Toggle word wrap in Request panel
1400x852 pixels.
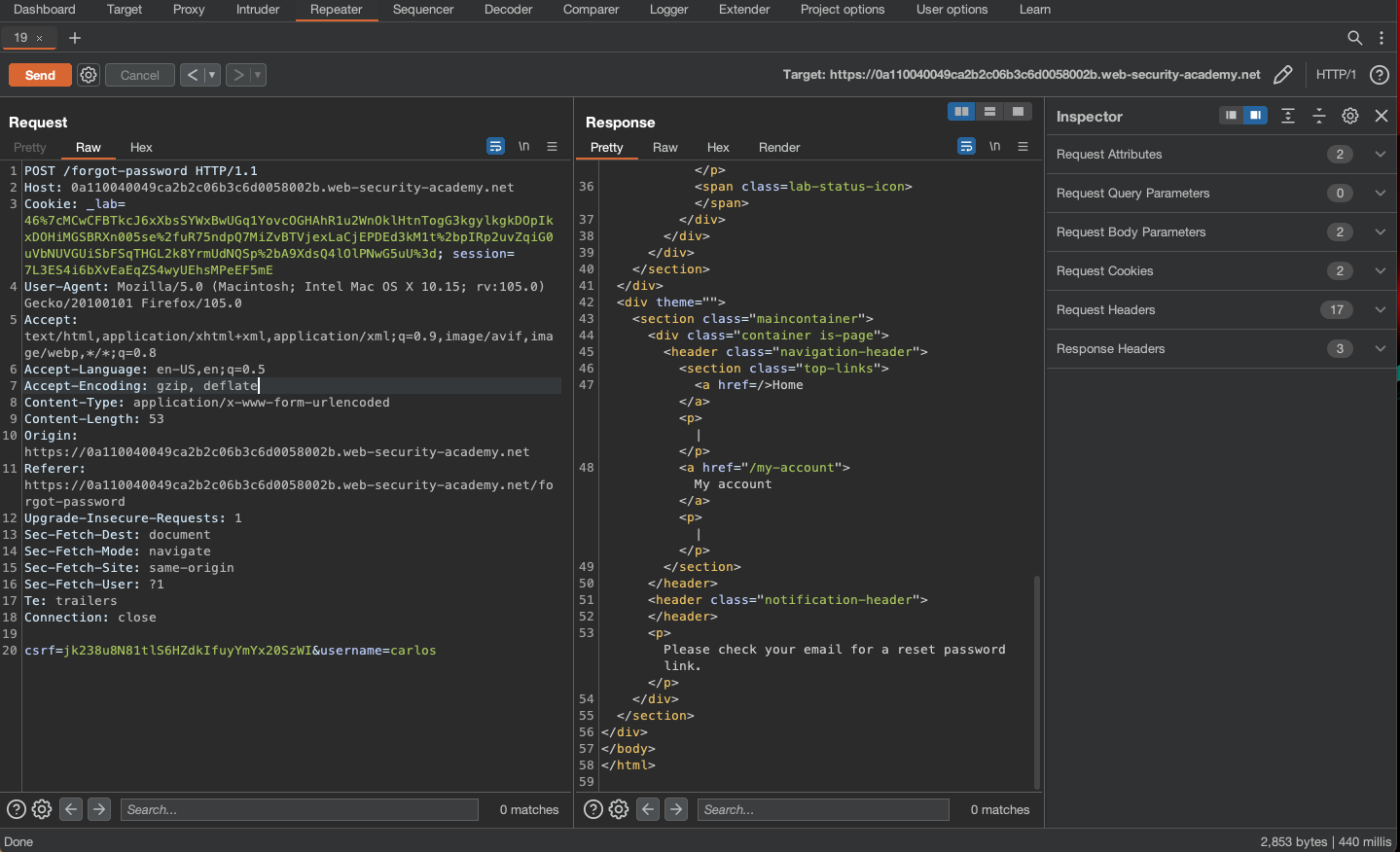495,147
